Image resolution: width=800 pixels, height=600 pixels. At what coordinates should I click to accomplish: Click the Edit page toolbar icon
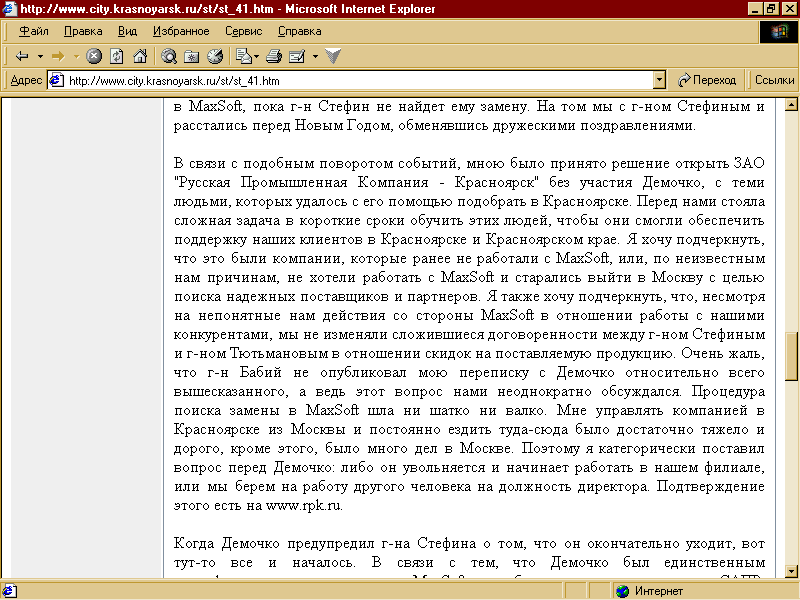pos(297,56)
